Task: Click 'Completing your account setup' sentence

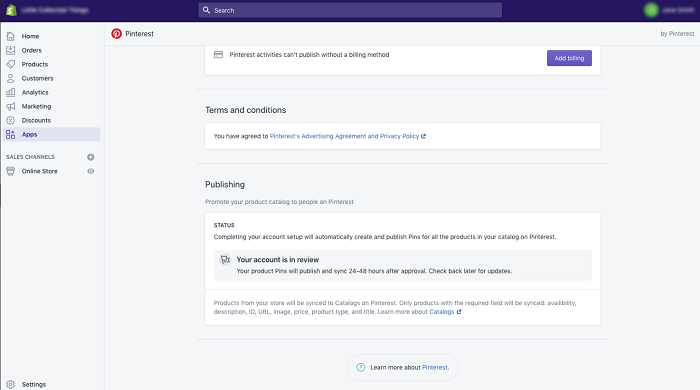Action: [x=385, y=237]
